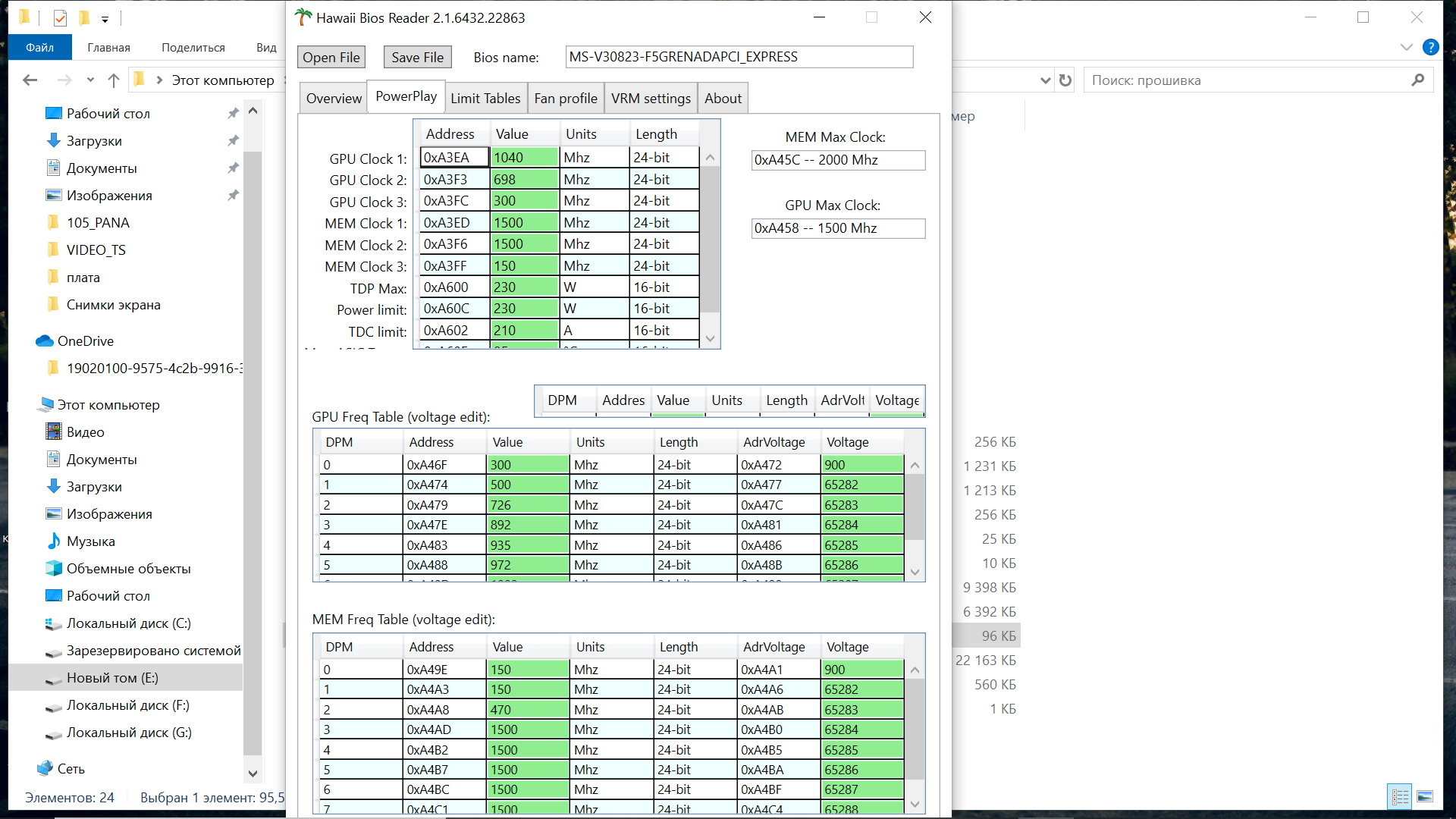The width and height of the screenshot is (1456, 819).
Task: Open the Fan profile tab
Action: pyautogui.click(x=565, y=99)
